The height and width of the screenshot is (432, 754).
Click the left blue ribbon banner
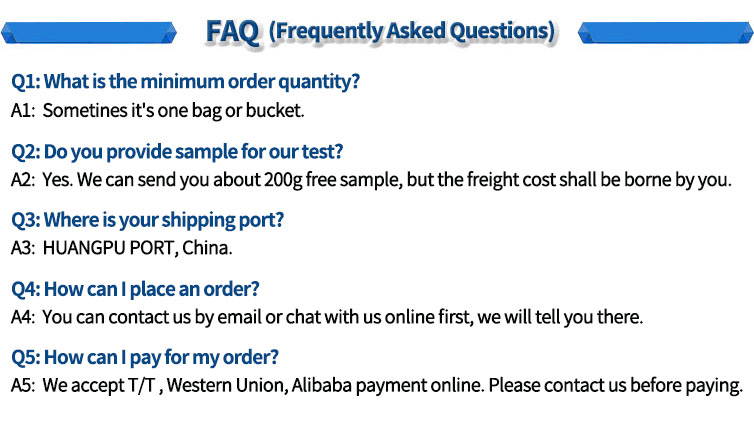coord(90,32)
